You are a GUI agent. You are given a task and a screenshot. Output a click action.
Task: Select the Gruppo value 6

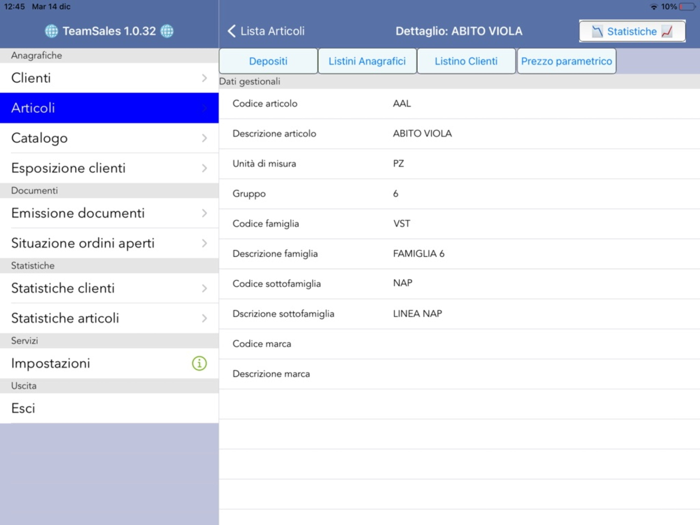[x=396, y=194]
